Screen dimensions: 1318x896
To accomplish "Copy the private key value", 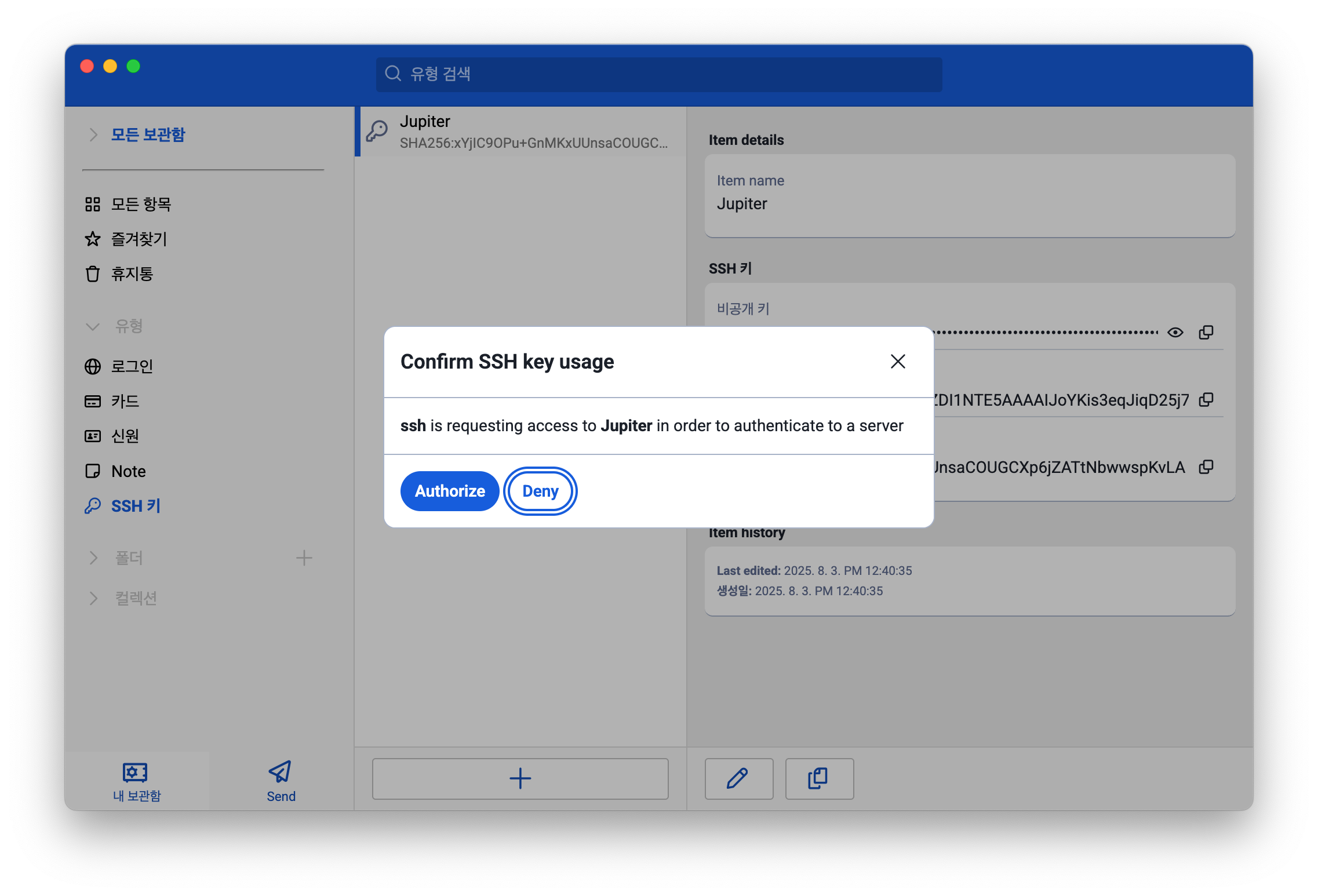I will (1206, 332).
